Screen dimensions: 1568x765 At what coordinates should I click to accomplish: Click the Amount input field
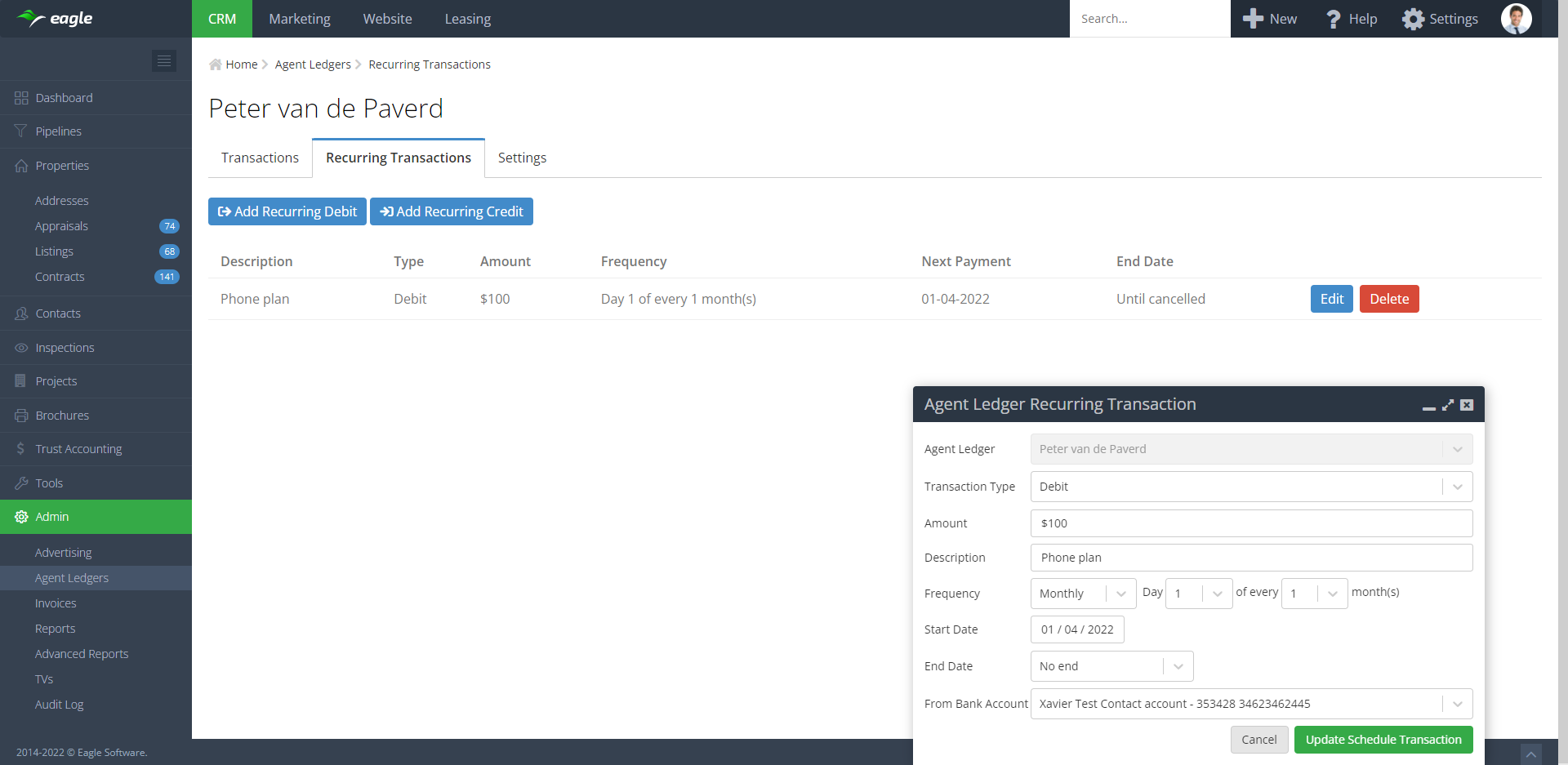point(1251,523)
